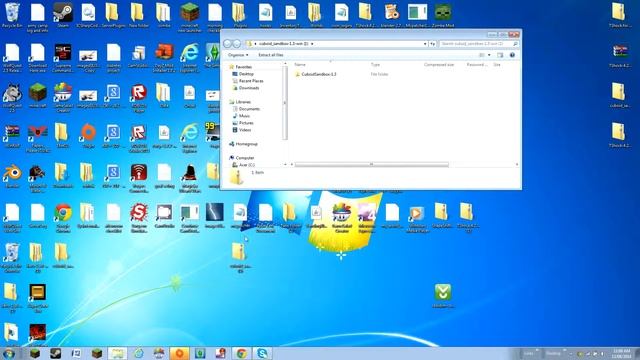Select the image lightning thumbnail desktop icon
Screen dimensions: 640x360
(215, 216)
